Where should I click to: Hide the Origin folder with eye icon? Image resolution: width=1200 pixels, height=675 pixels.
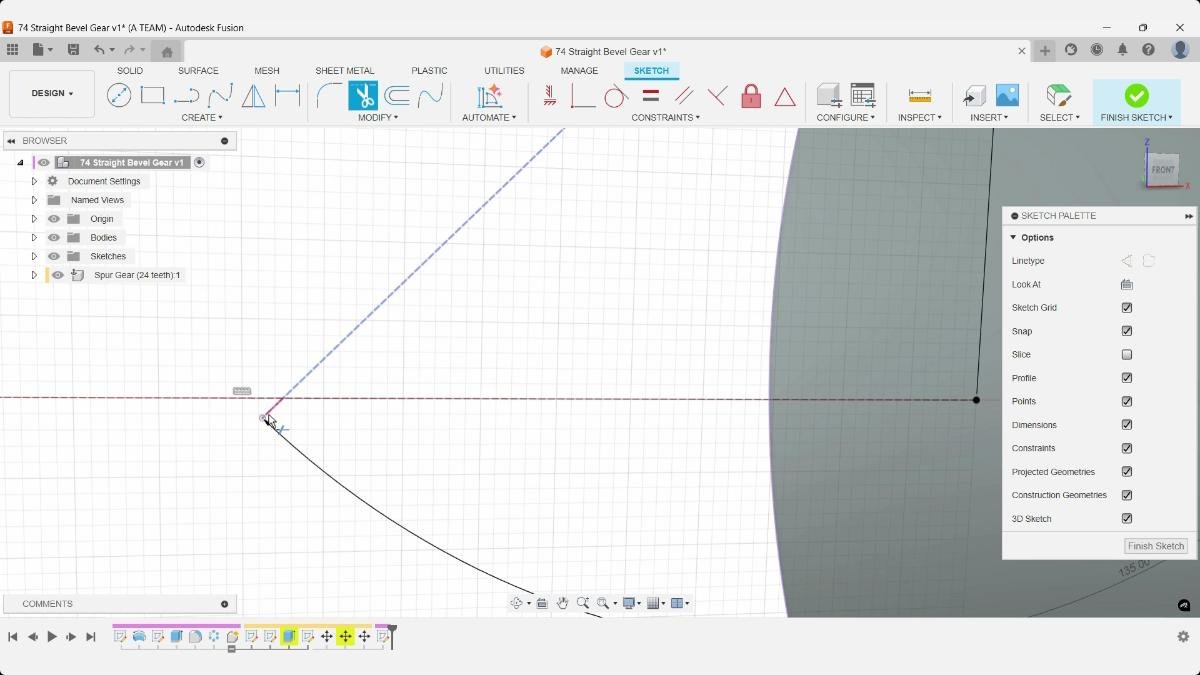[x=54, y=219]
